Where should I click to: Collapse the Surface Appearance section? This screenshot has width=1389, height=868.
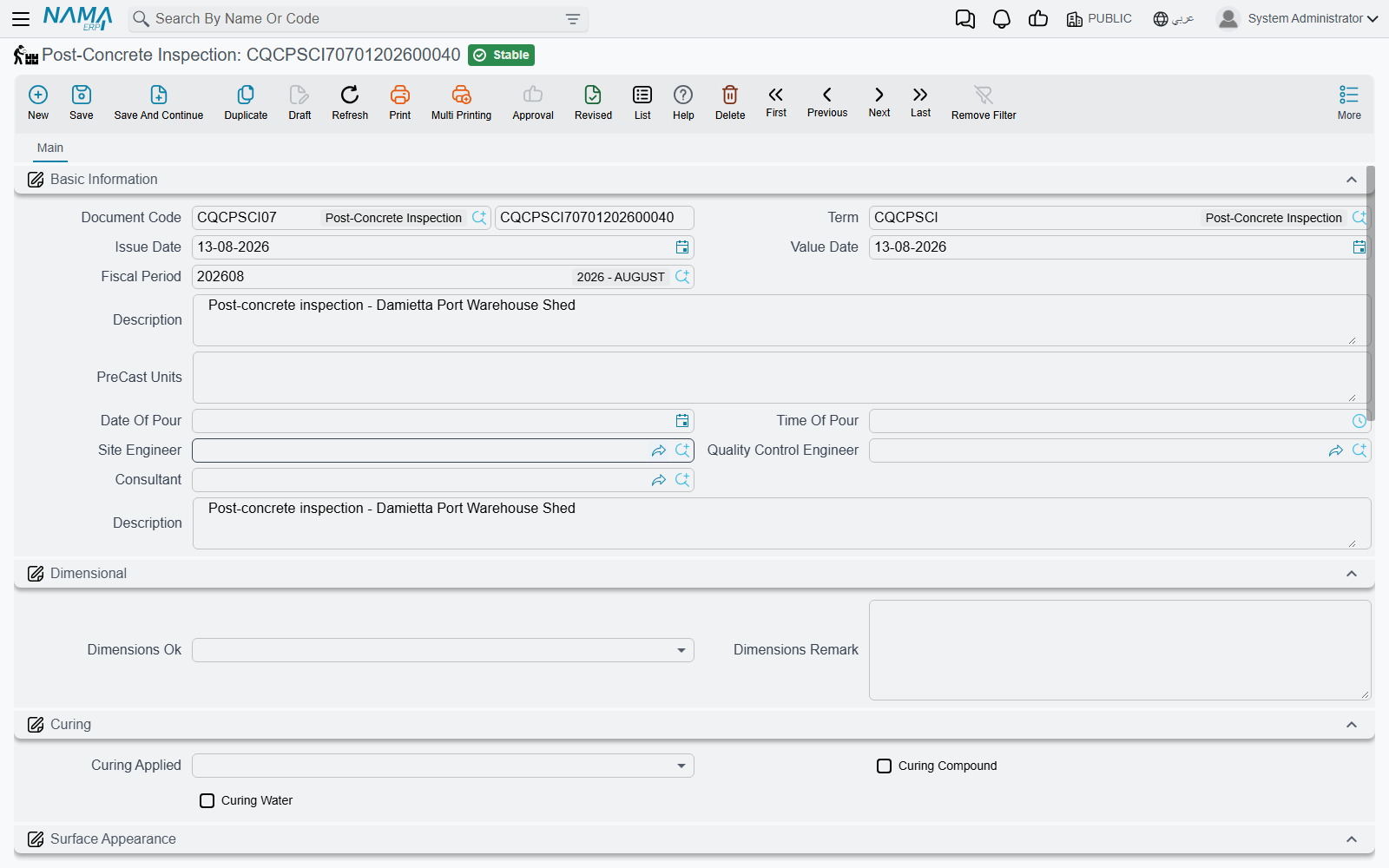pyautogui.click(x=1352, y=839)
